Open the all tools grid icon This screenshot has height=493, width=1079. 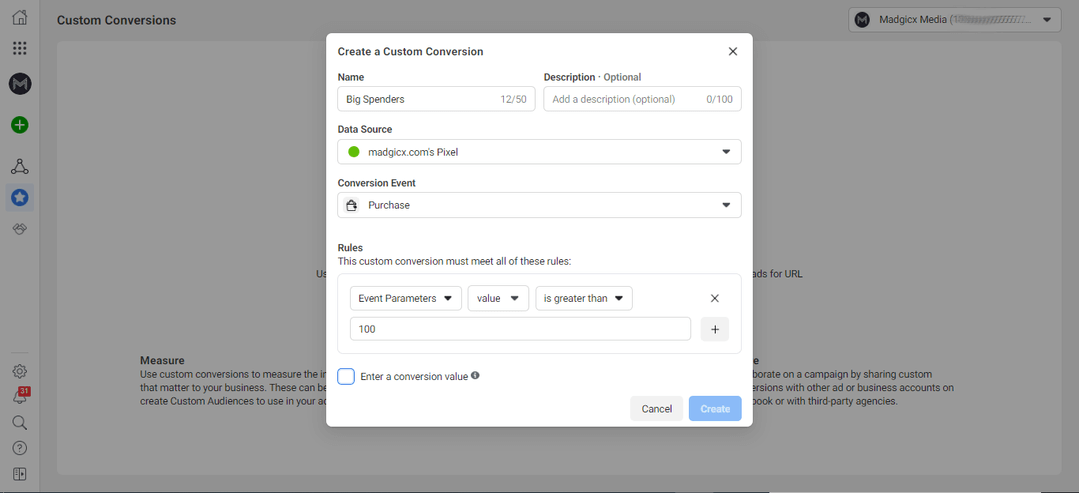click(20, 48)
